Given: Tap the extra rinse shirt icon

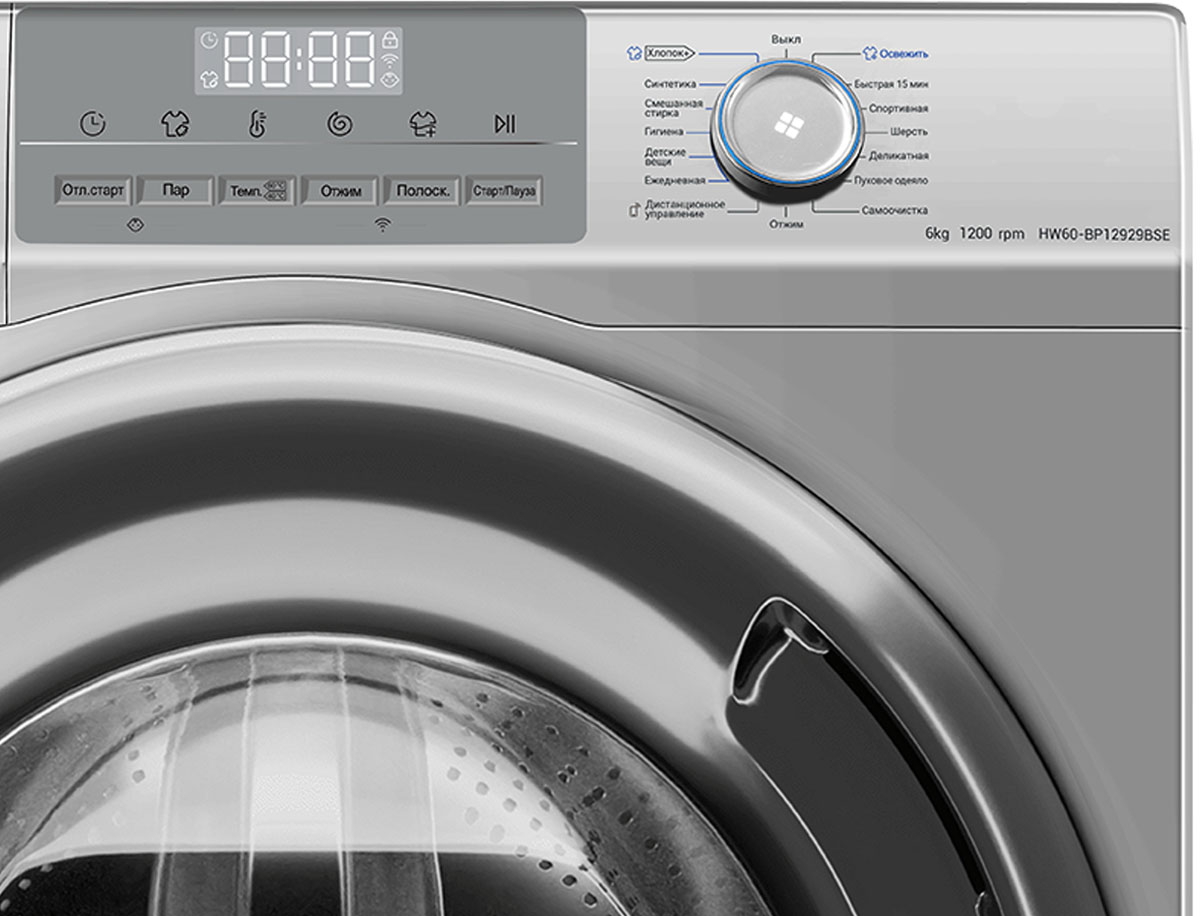Looking at the screenshot, I should [x=423, y=124].
